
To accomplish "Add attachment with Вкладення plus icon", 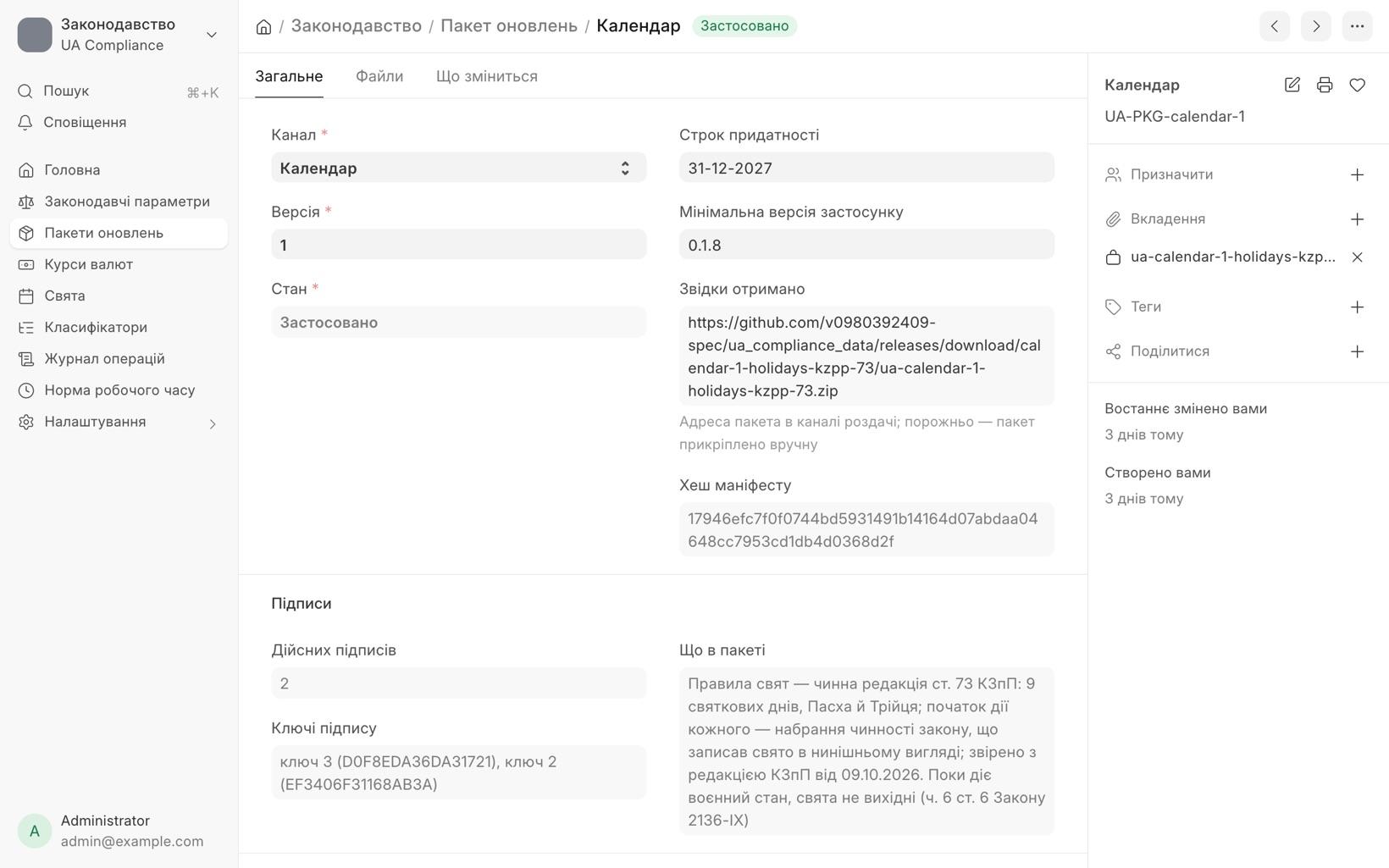I will click(x=1357, y=219).
